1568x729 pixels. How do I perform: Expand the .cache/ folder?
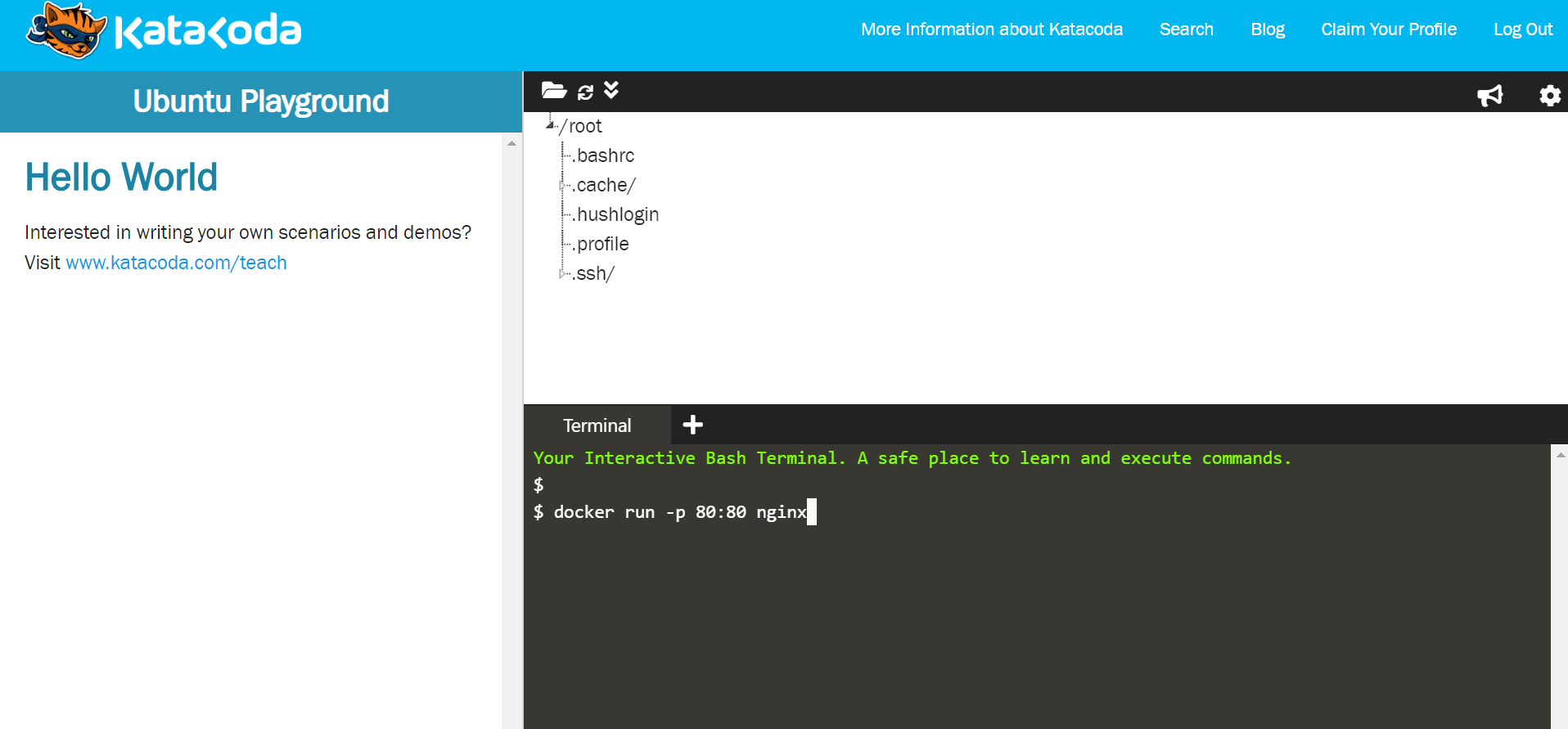[x=562, y=186]
